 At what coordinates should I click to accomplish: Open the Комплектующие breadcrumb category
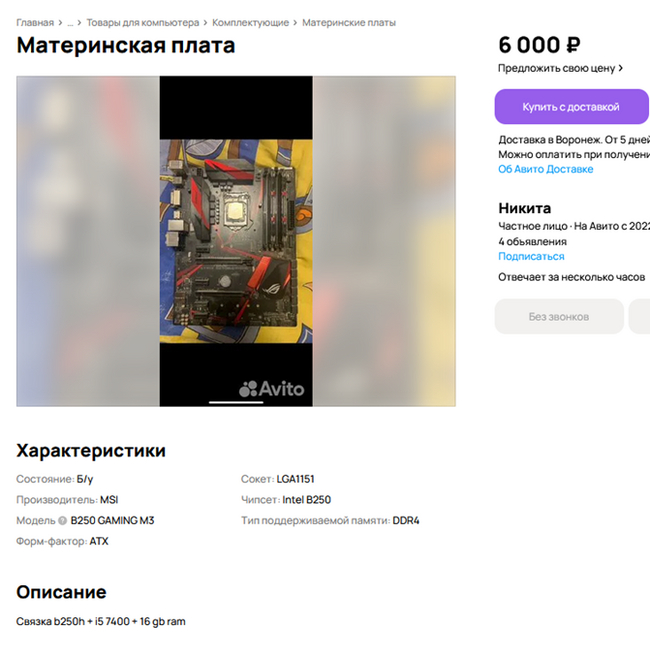tap(251, 23)
